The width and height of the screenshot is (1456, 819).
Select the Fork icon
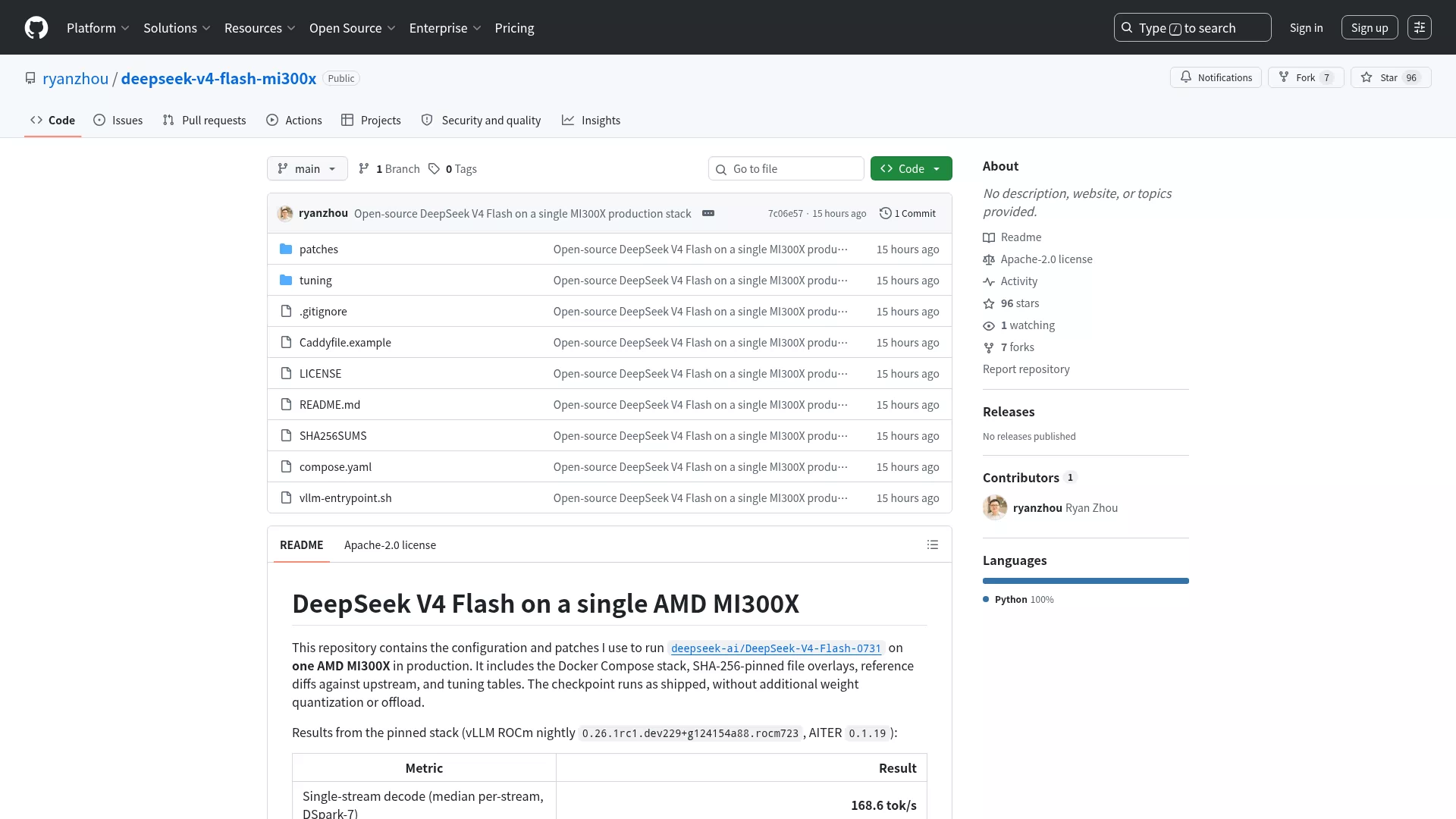1284,77
